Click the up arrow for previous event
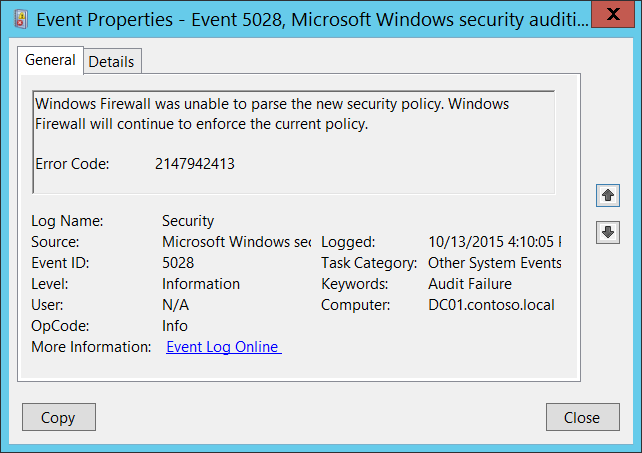Screen dimensions: 642x453 pyautogui.click(x=607, y=195)
